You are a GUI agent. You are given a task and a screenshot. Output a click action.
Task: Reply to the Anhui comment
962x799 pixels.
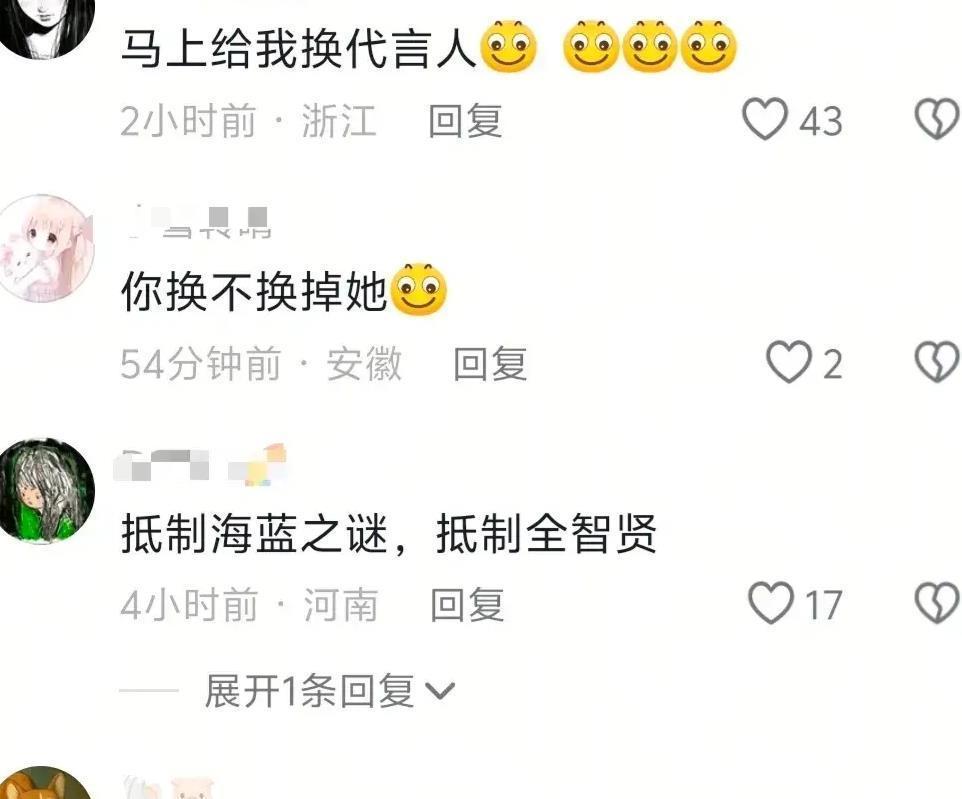pyautogui.click(x=490, y=363)
